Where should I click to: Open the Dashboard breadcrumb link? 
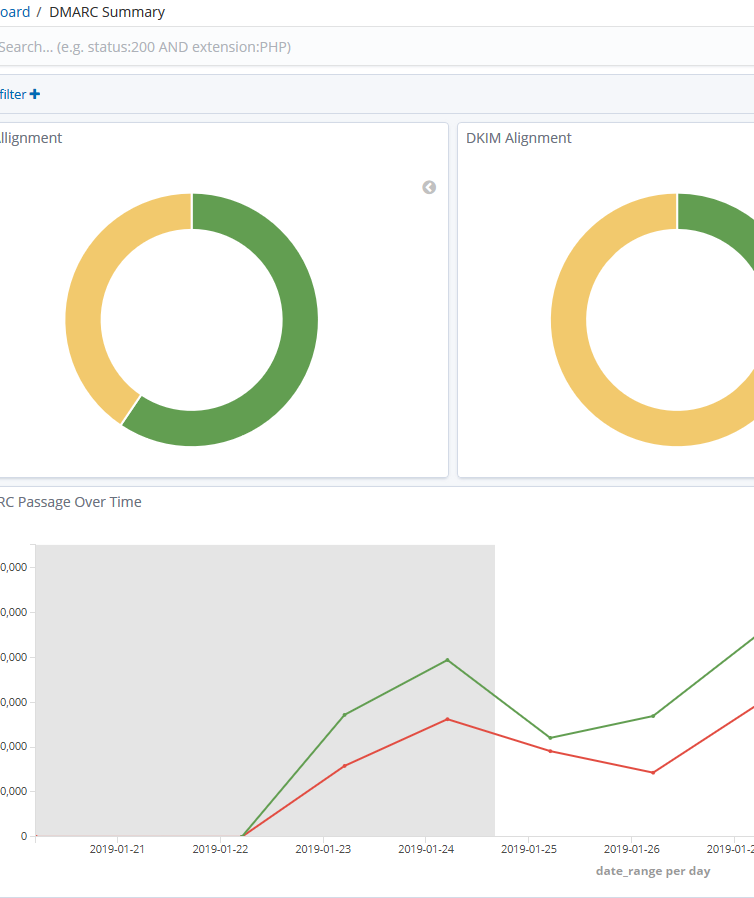point(14,12)
